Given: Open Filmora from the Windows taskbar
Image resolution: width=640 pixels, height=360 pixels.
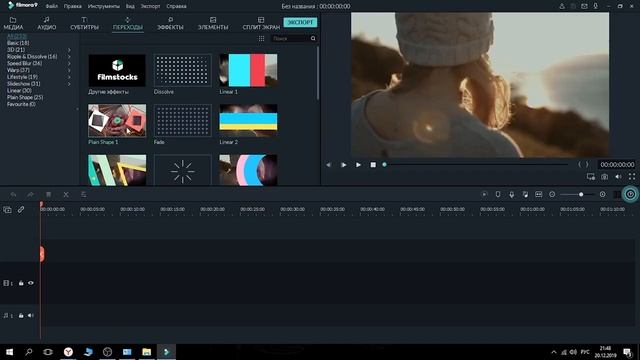Looking at the screenshot, I should 167,351.
